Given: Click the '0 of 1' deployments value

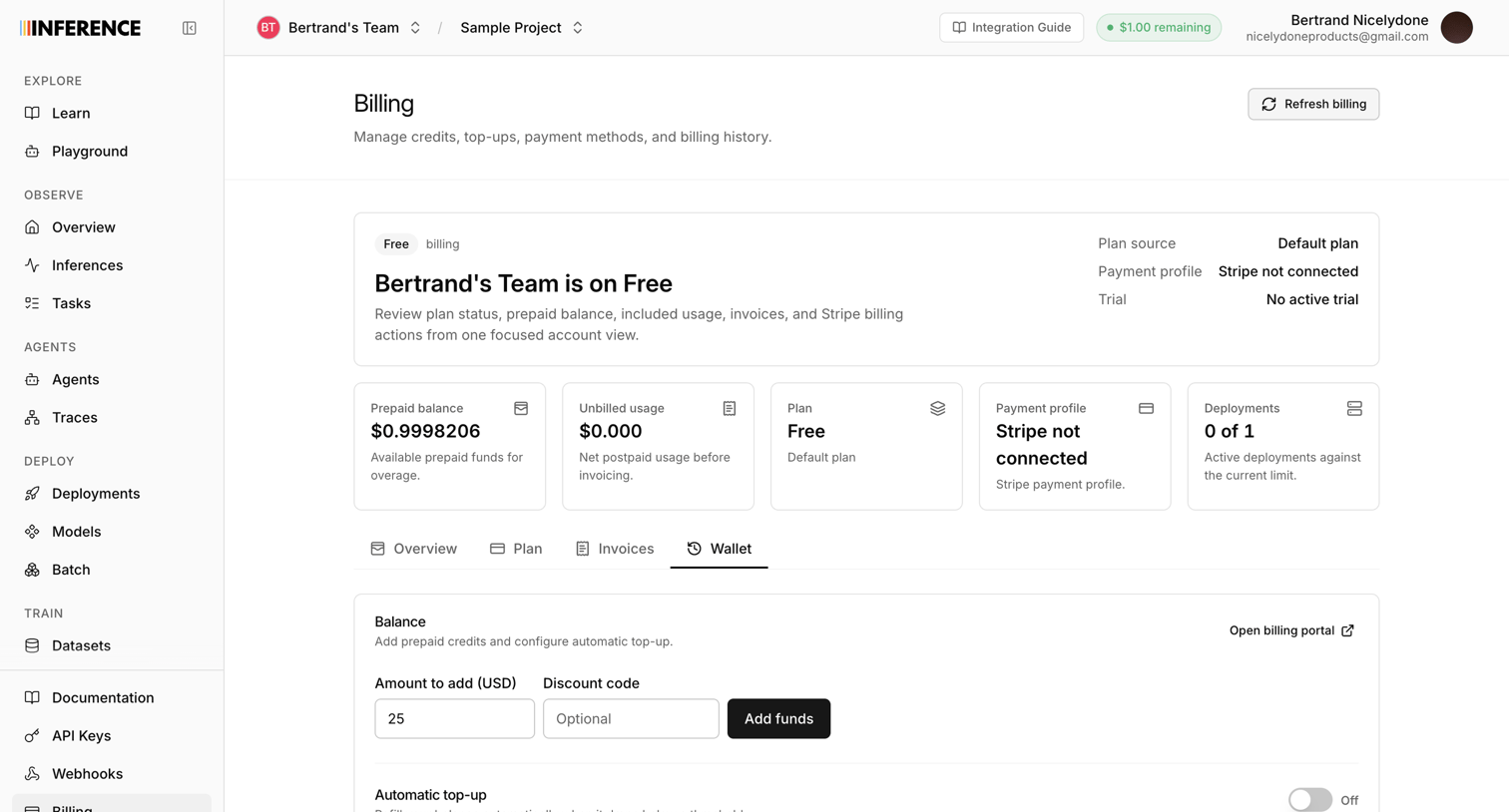Looking at the screenshot, I should tap(1229, 431).
